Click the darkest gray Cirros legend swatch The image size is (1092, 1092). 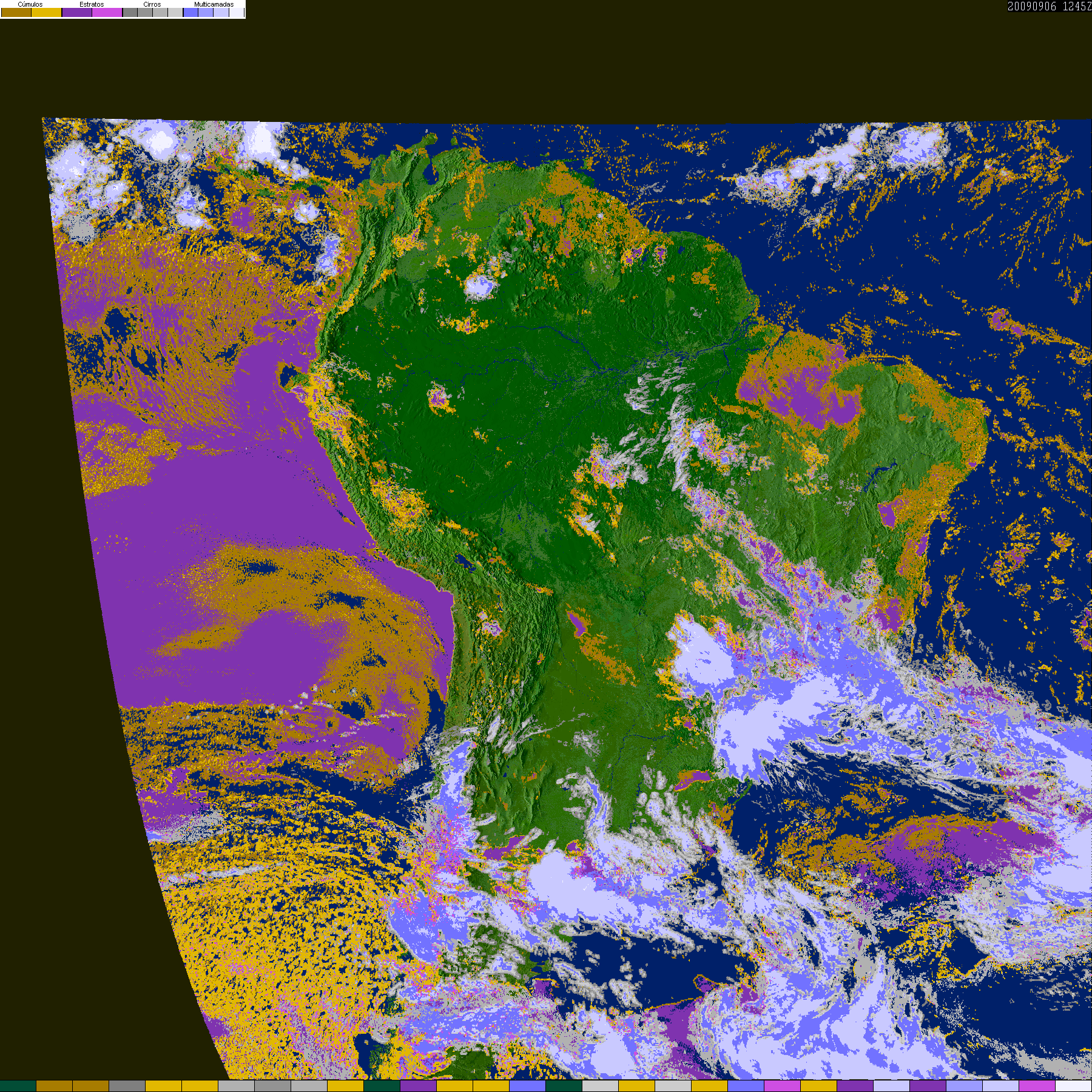coord(130,12)
